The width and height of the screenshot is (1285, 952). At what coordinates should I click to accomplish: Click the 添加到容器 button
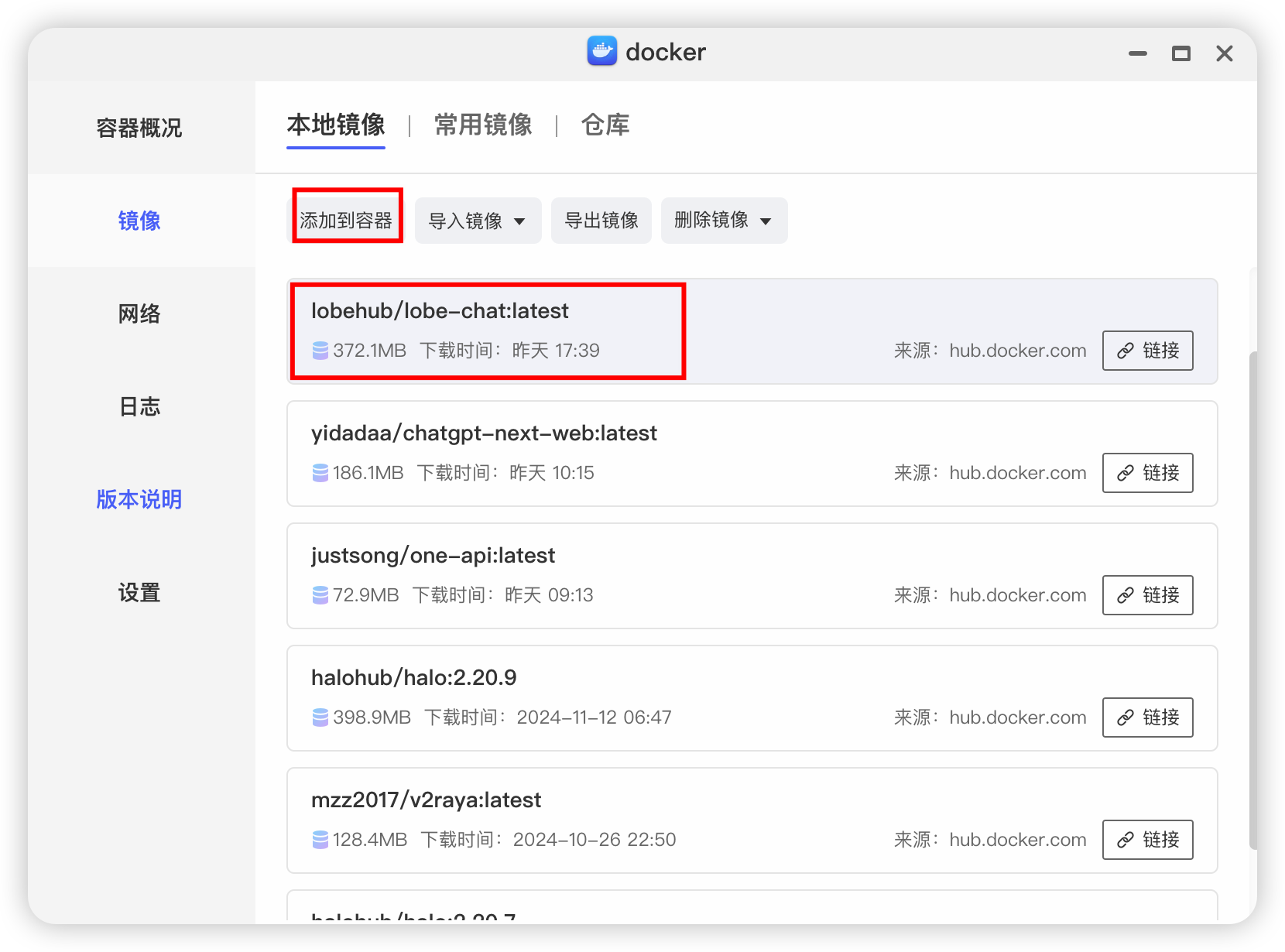click(346, 221)
